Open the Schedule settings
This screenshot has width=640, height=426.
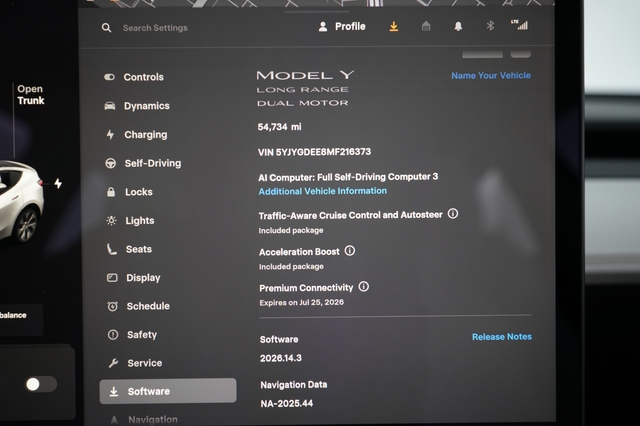pyautogui.click(x=138, y=306)
